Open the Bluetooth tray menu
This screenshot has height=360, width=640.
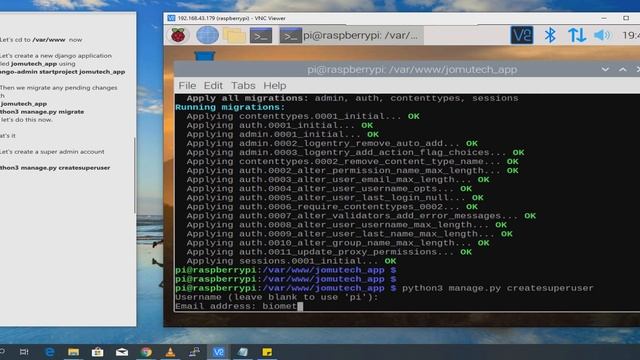pyautogui.click(x=550, y=35)
